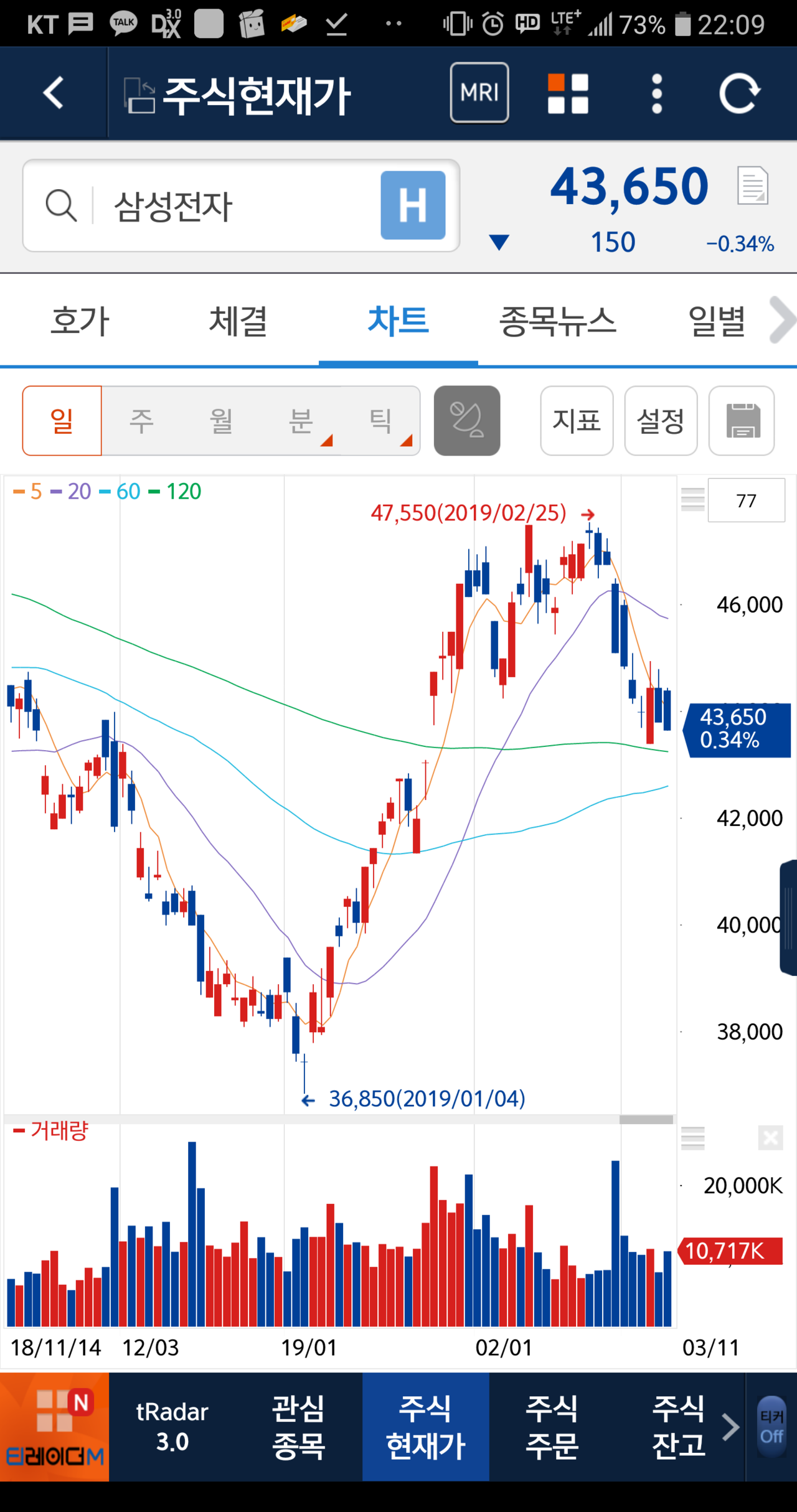The width and height of the screenshot is (797, 1512).
Task: Open the three-dot more options menu
Action: click(656, 93)
